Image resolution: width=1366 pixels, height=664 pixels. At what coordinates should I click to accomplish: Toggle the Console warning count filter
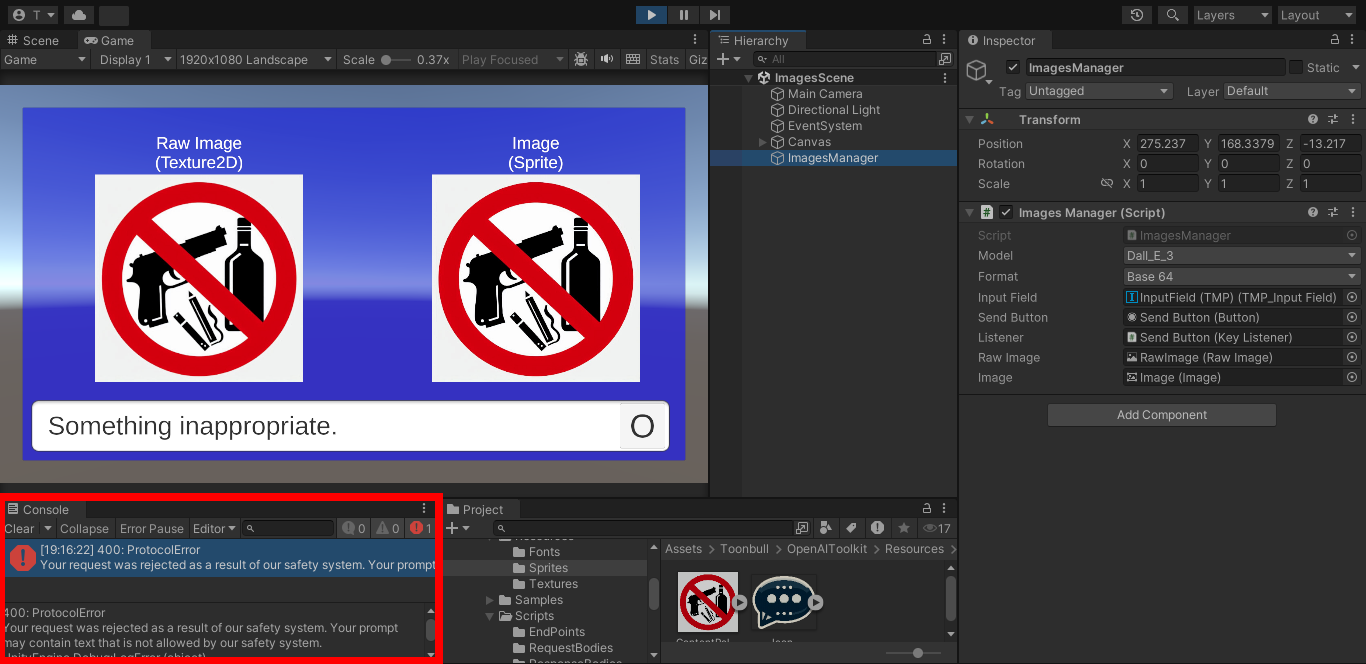coord(387,529)
